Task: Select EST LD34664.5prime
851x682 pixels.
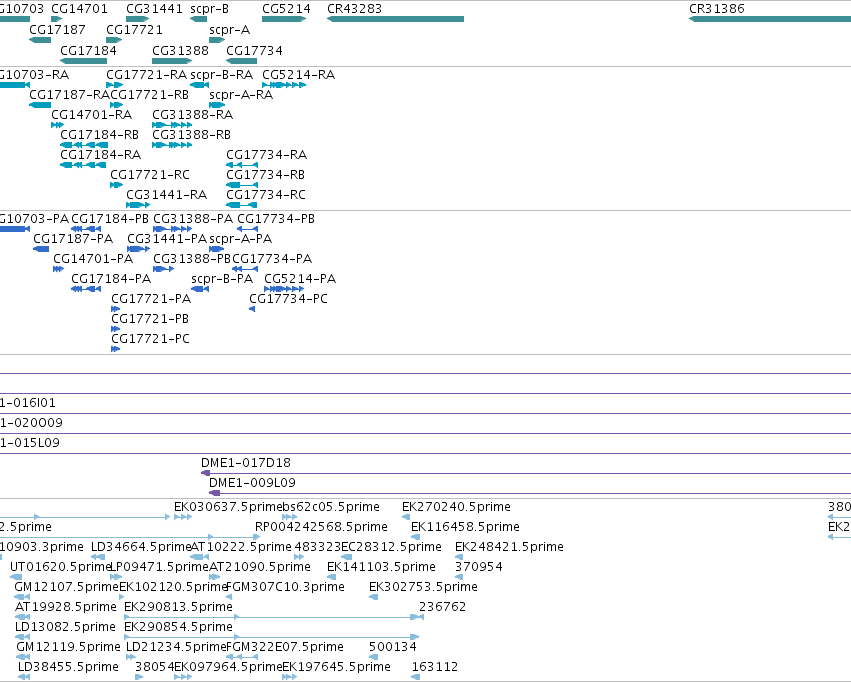Action: [141, 547]
